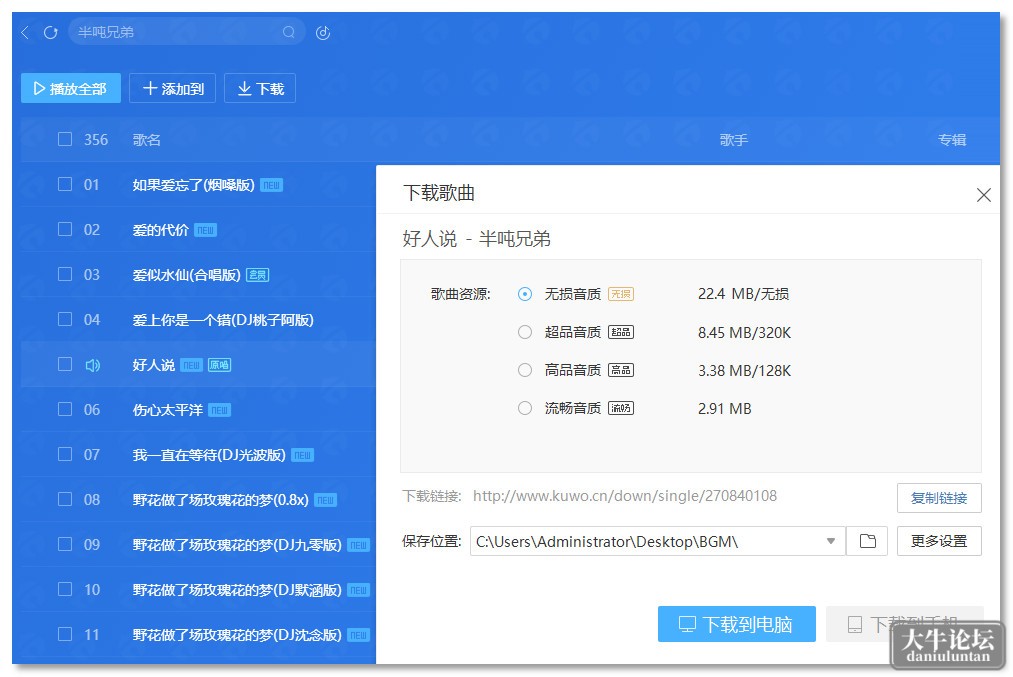Tick the checkbox for song 01
The height and width of the screenshot is (677, 1013).
65,185
